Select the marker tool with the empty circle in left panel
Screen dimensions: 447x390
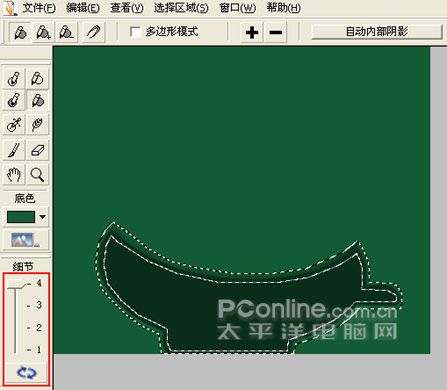[x=37, y=78]
